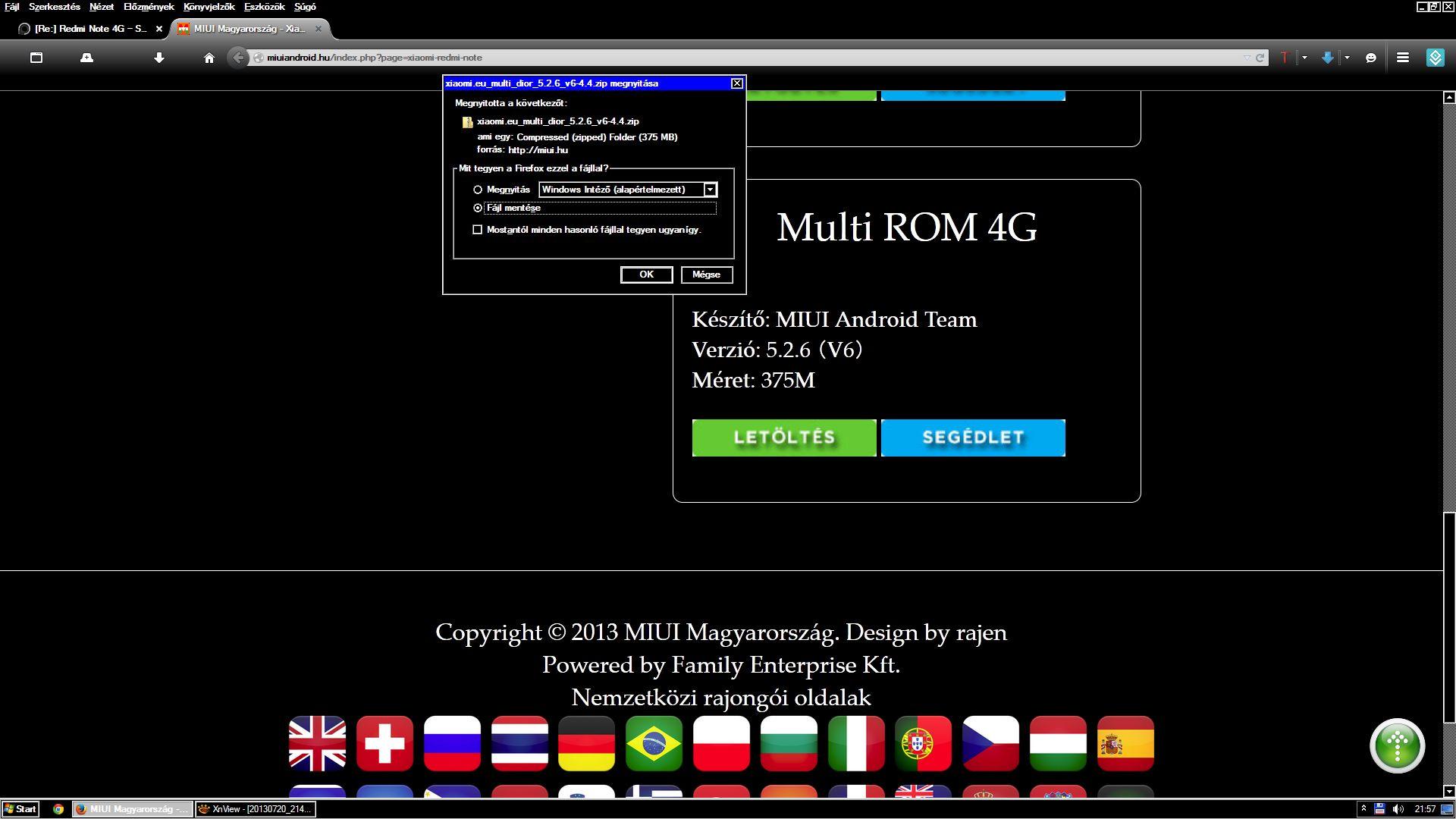Click the Chrome icon in the taskbar

pyautogui.click(x=58, y=809)
